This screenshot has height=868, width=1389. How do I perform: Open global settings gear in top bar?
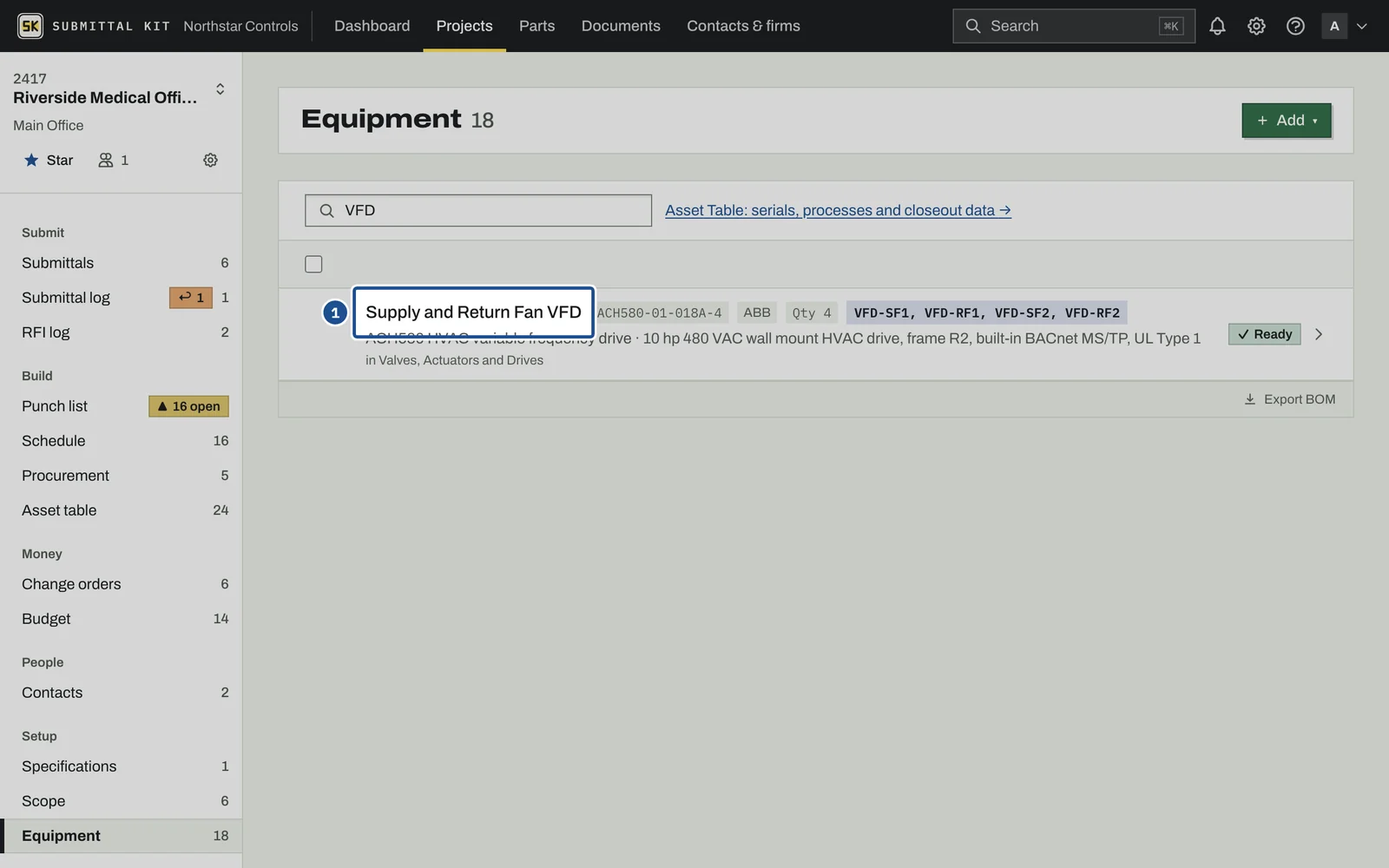tap(1256, 26)
